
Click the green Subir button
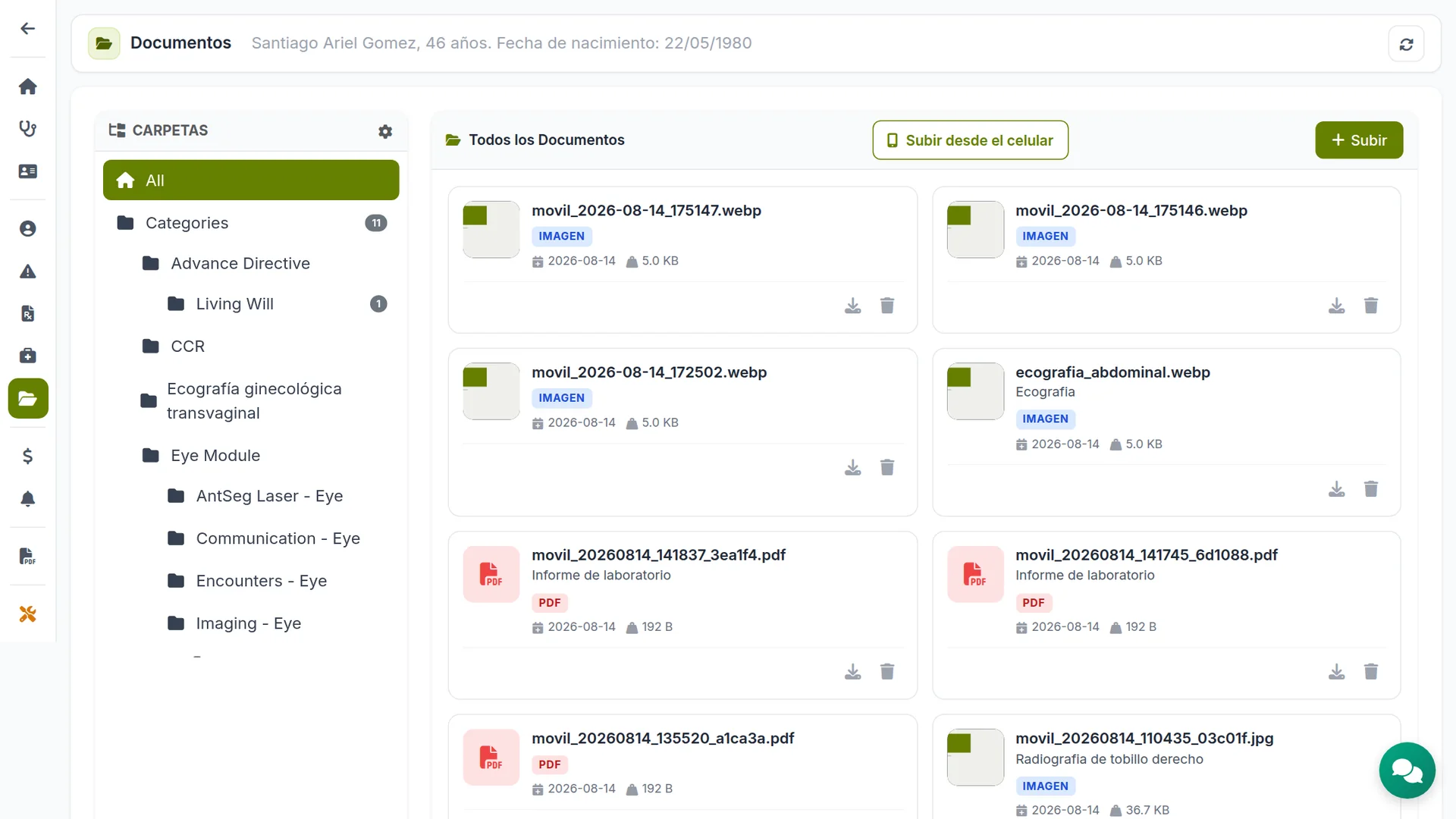[x=1359, y=140]
